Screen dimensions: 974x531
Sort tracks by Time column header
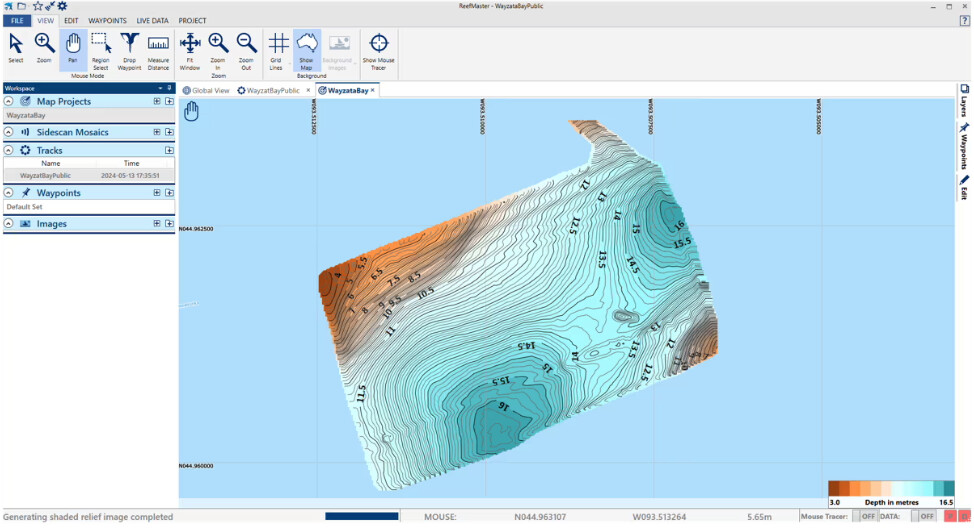[x=131, y=163]
